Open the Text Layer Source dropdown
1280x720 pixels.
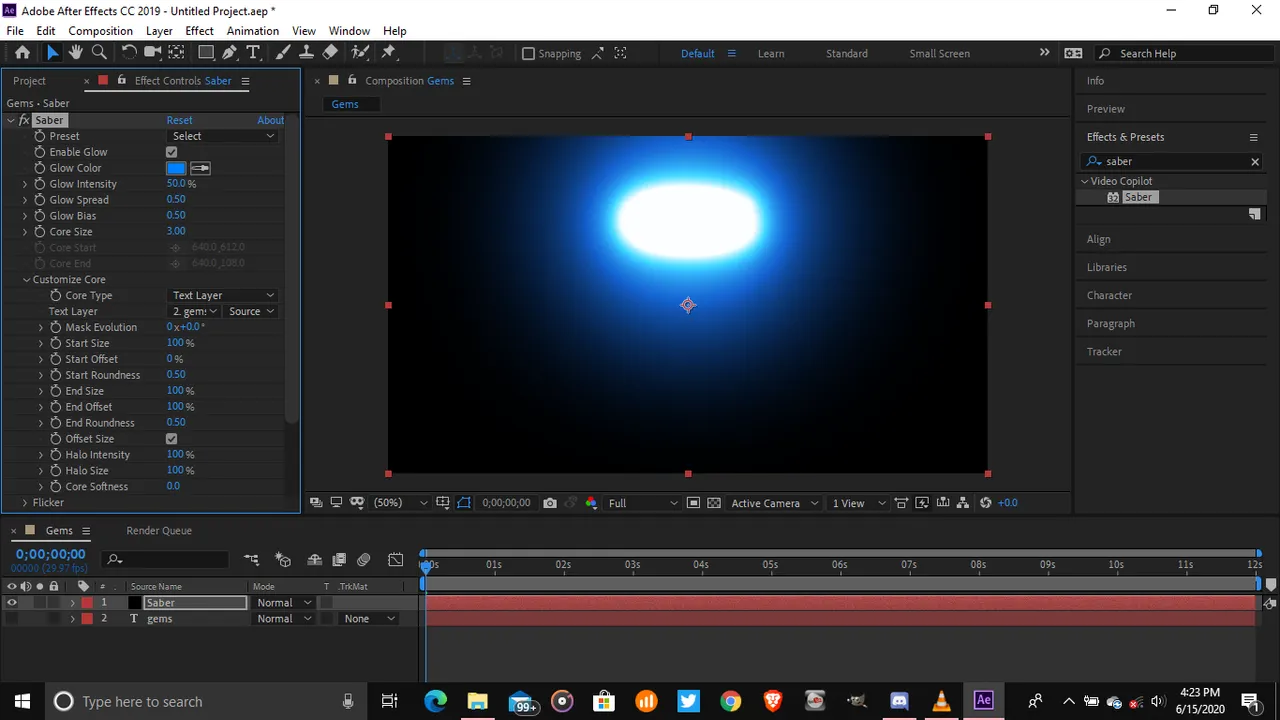pos(251,311)
